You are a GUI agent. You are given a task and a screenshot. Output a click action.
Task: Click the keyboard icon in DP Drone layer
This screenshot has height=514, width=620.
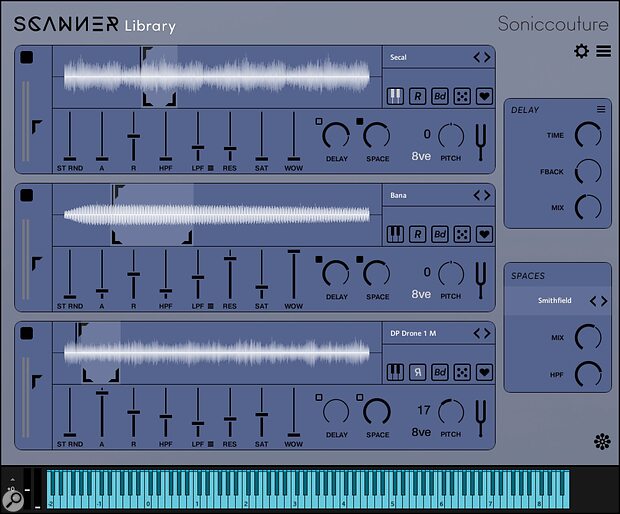tap(395, 372)
